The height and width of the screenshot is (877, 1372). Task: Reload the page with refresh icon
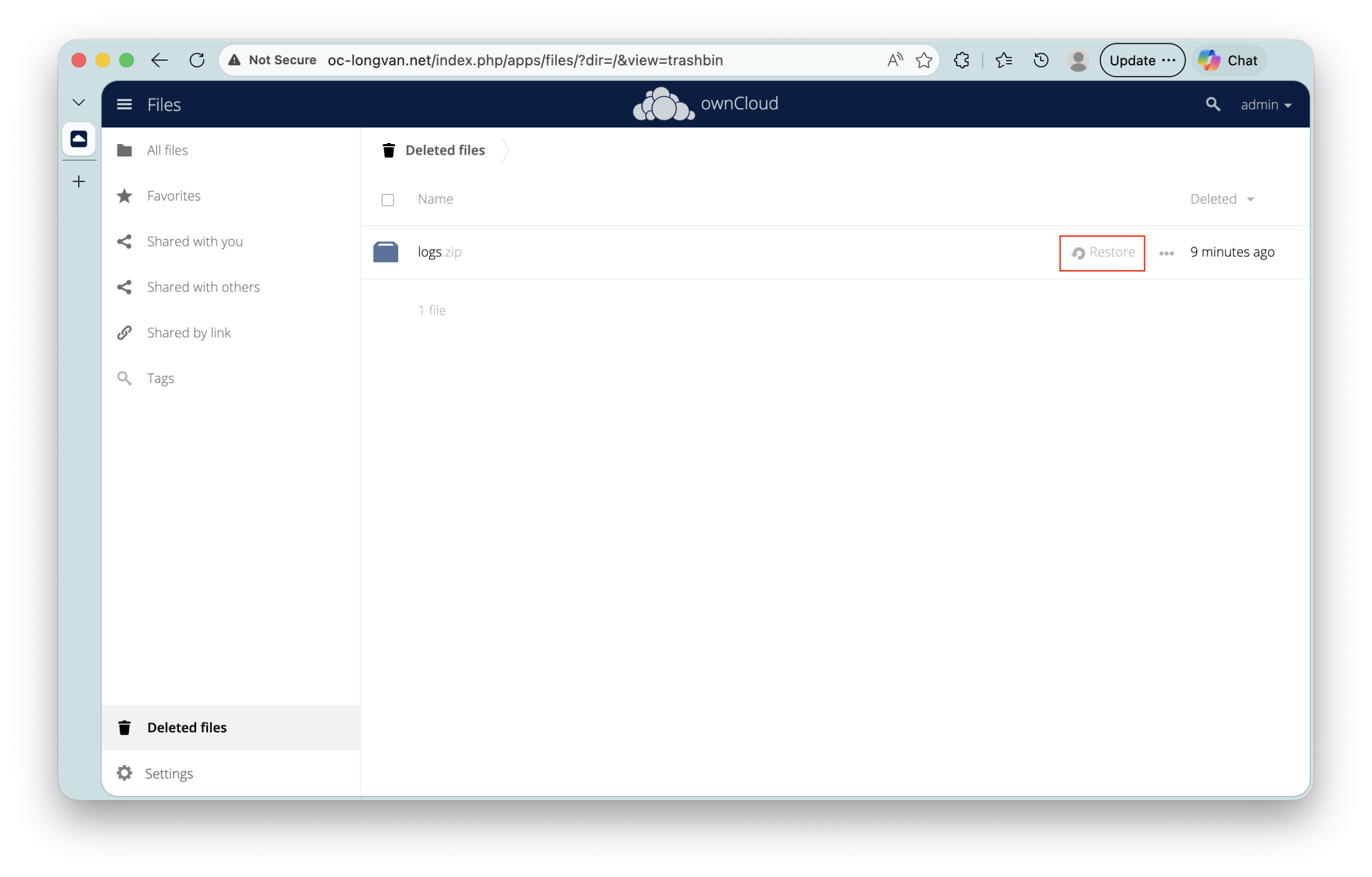click(197, 61)
